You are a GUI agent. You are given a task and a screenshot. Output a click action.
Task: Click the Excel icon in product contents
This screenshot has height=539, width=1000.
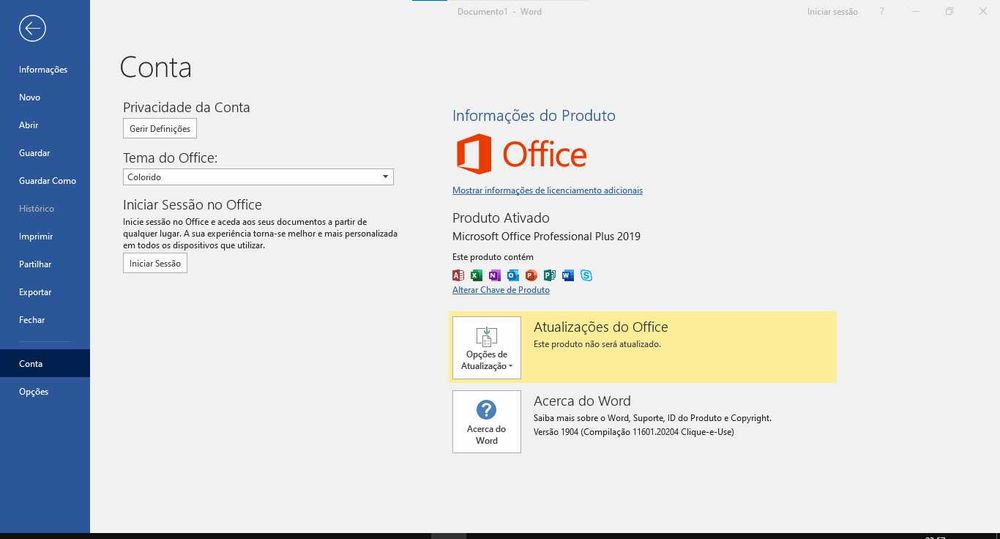(x=476, y=276)
